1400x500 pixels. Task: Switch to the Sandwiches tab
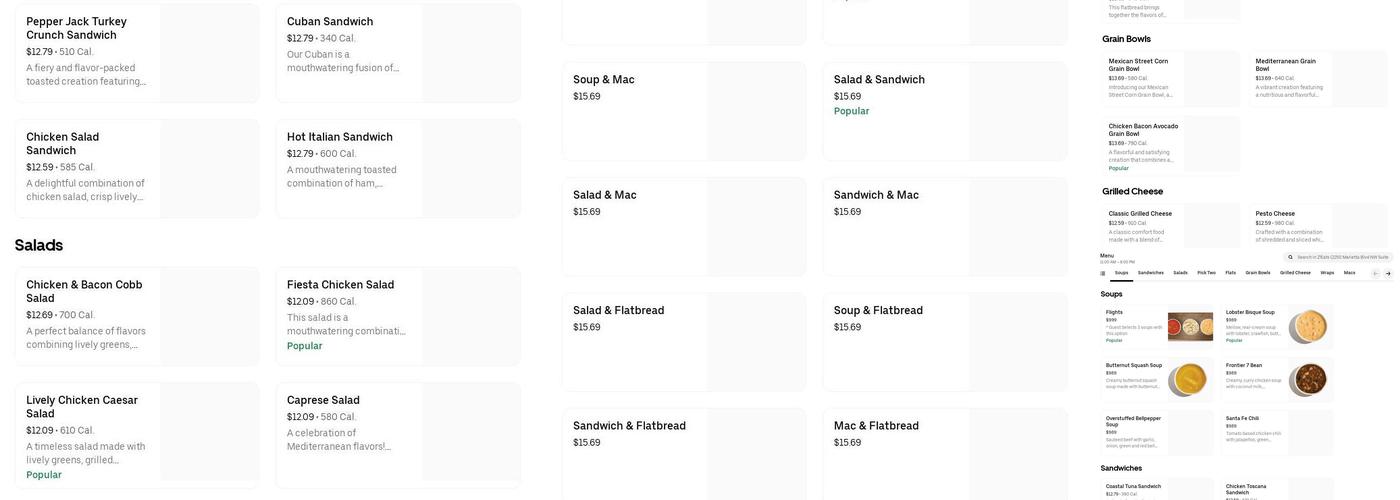pyautogui.click(x=1151, y=273)
